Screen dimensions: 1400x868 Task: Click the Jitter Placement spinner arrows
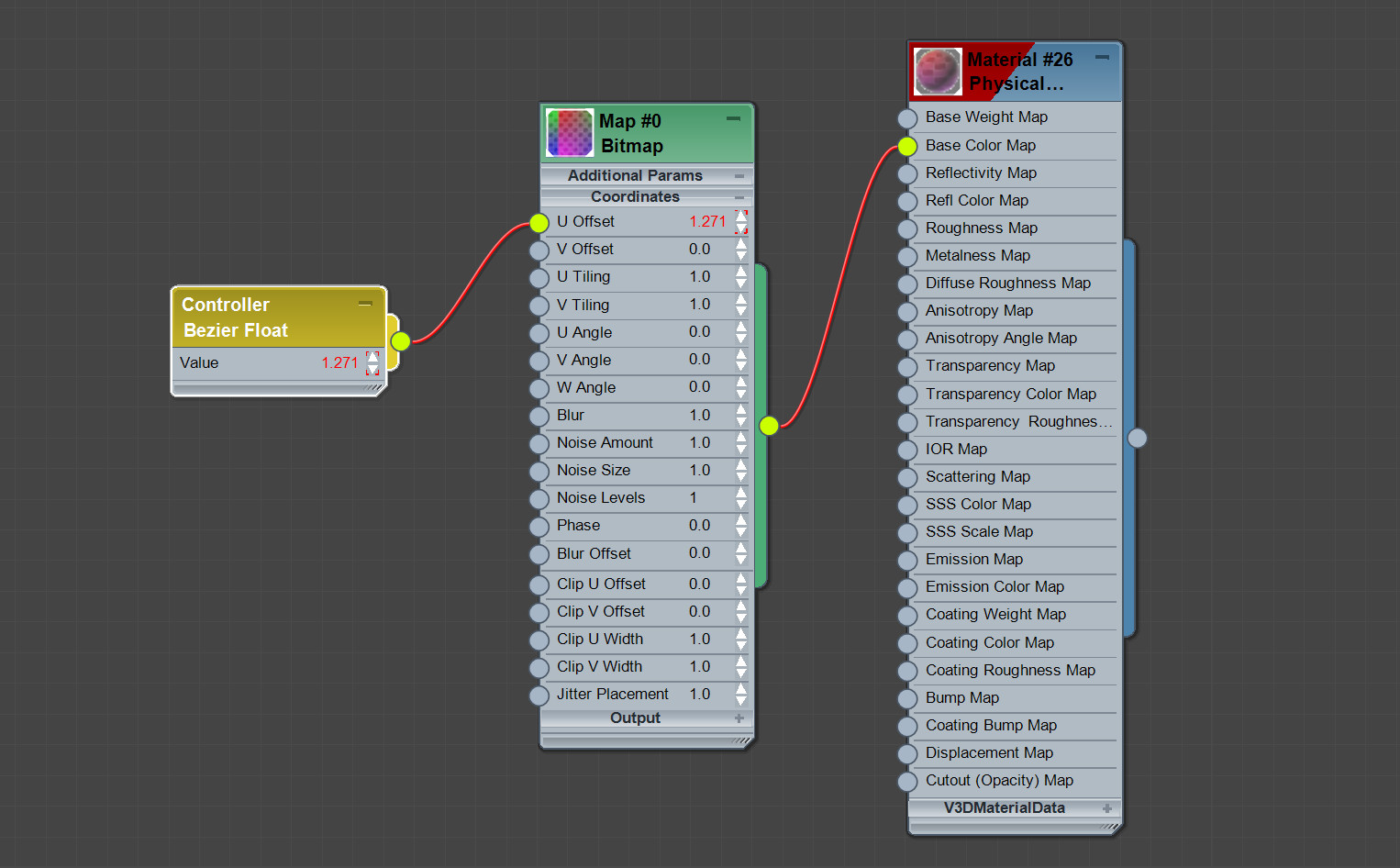[741, 694]
